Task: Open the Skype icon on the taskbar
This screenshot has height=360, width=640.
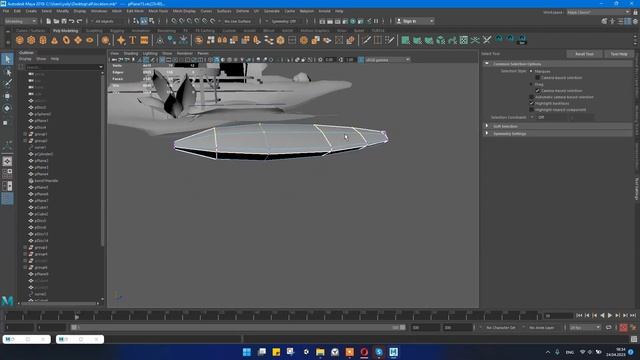Action: coord(379,352)
